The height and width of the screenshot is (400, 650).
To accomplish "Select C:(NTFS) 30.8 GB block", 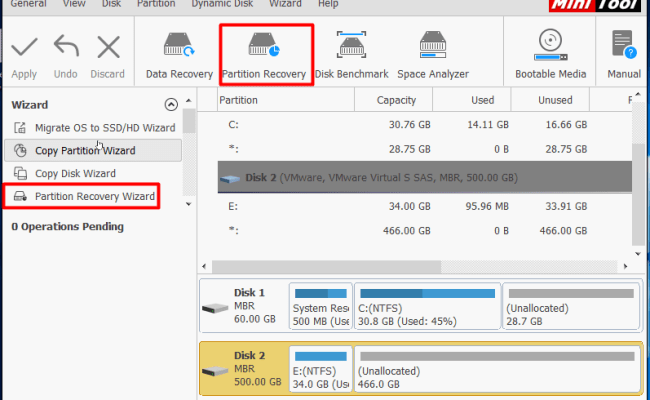I will point(427,306).
